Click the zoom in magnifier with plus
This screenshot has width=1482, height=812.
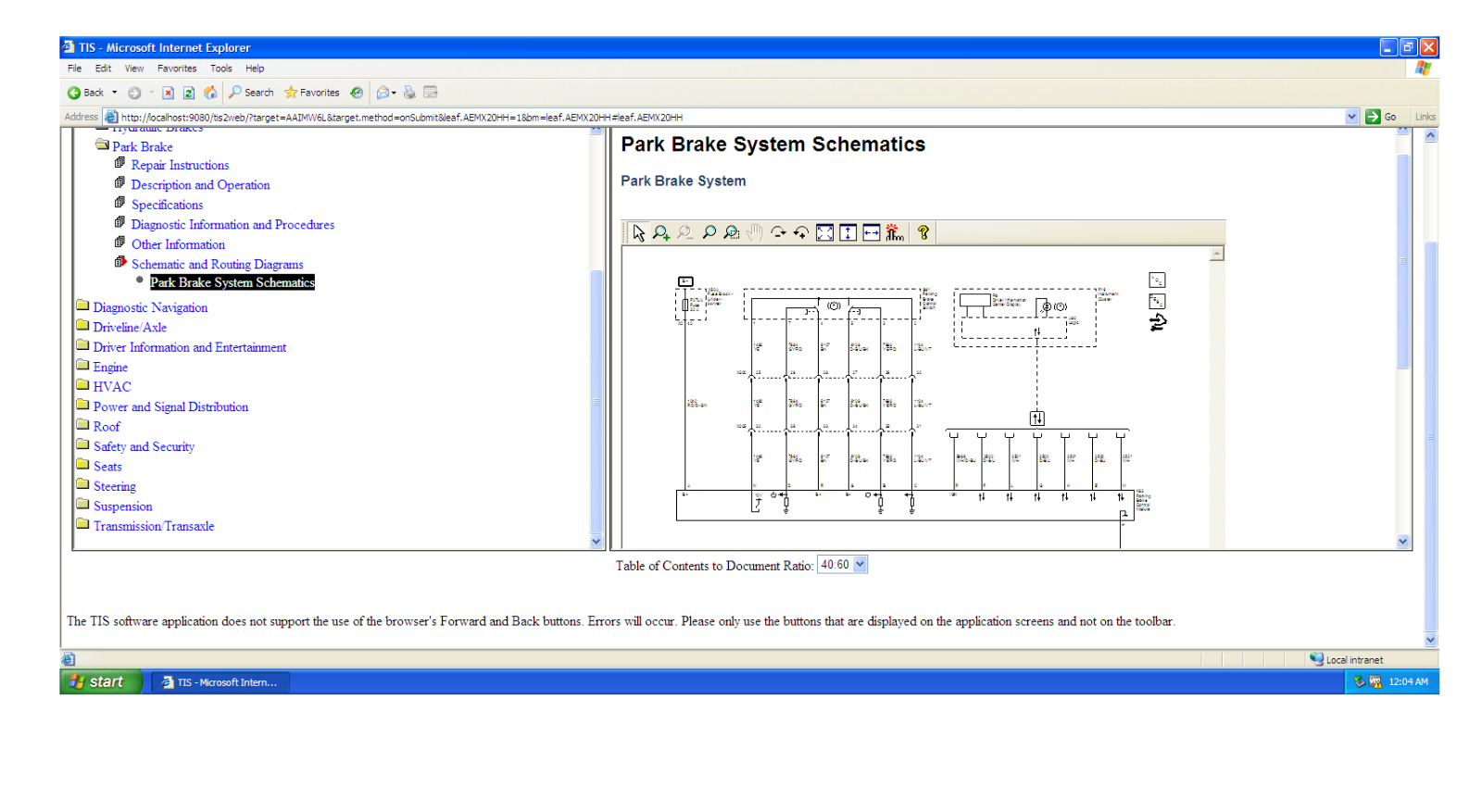tap(660, 233)
